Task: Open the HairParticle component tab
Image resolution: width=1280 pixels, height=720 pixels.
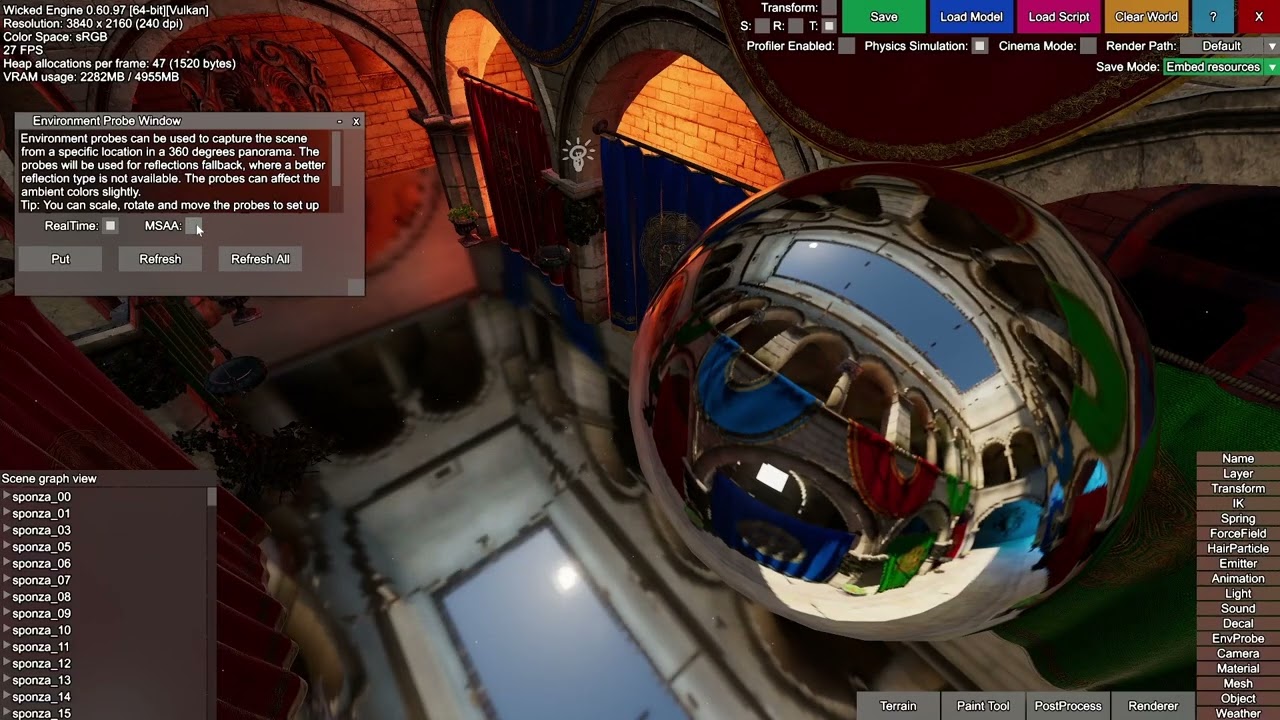Action: (x=1238, y=549)
